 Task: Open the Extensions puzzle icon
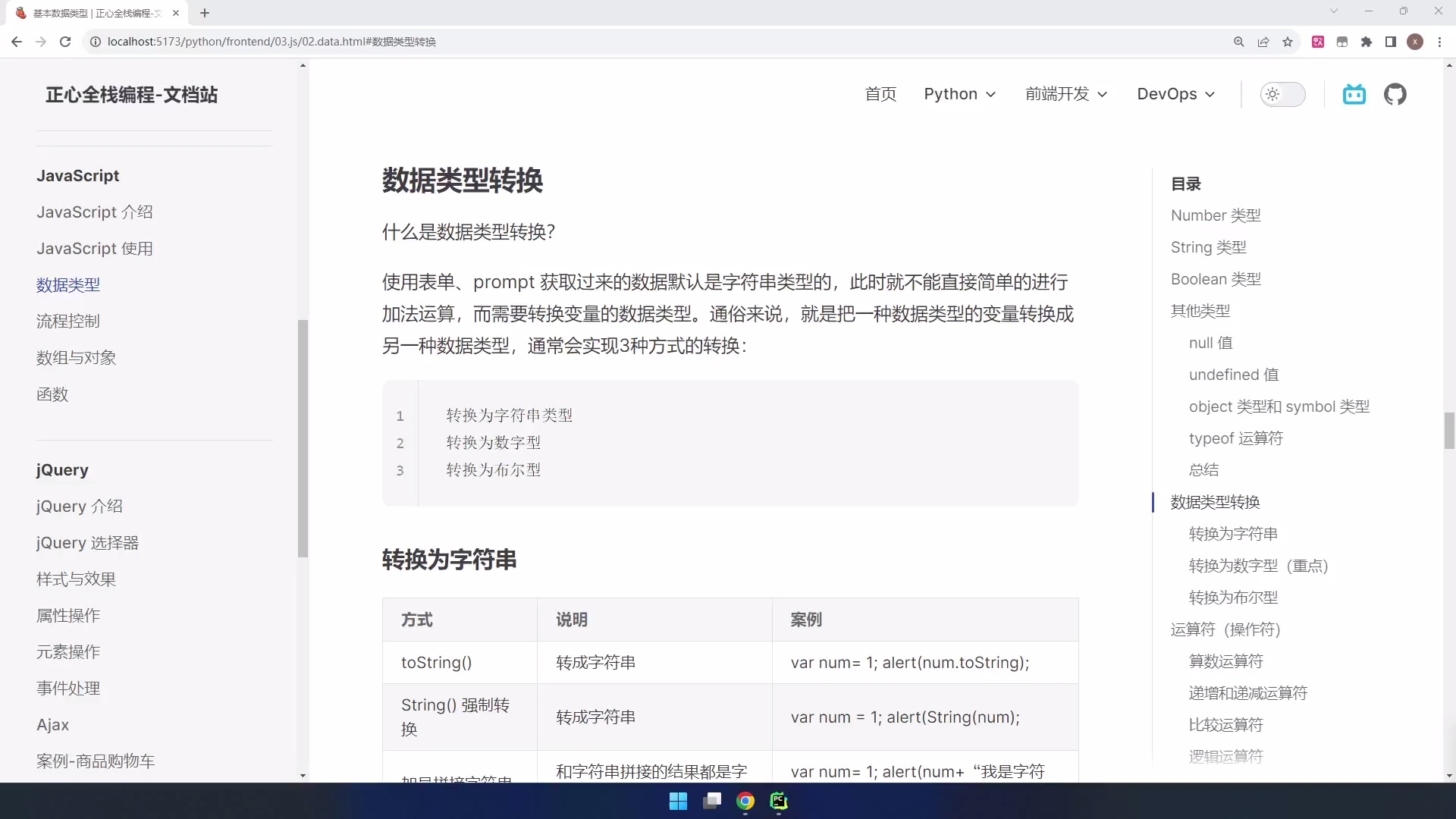(1367, 42)
